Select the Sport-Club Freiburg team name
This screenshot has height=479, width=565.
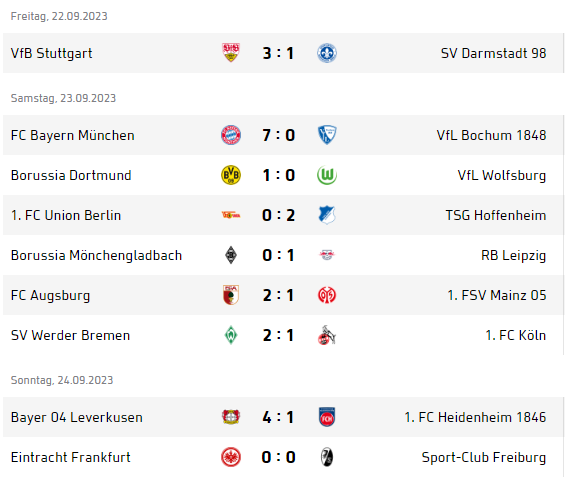tap(484, 457)
